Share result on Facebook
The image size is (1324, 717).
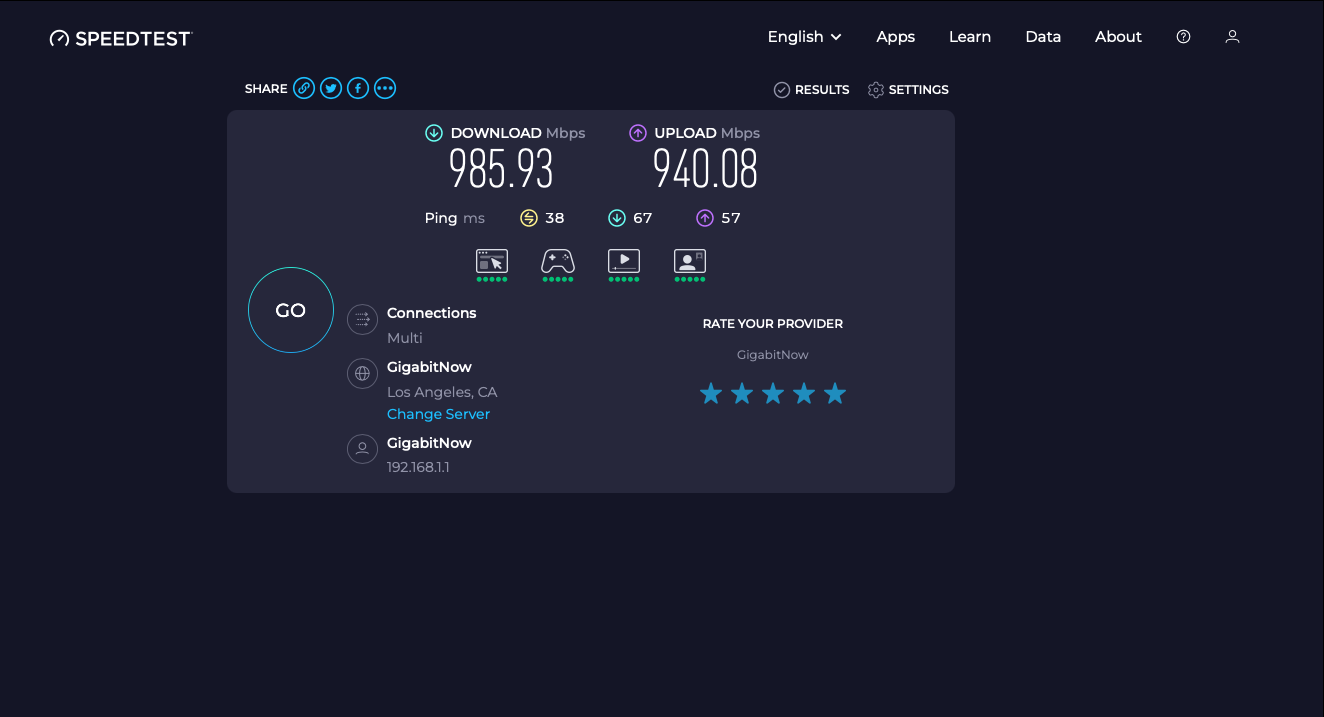[x=358, y=88]
